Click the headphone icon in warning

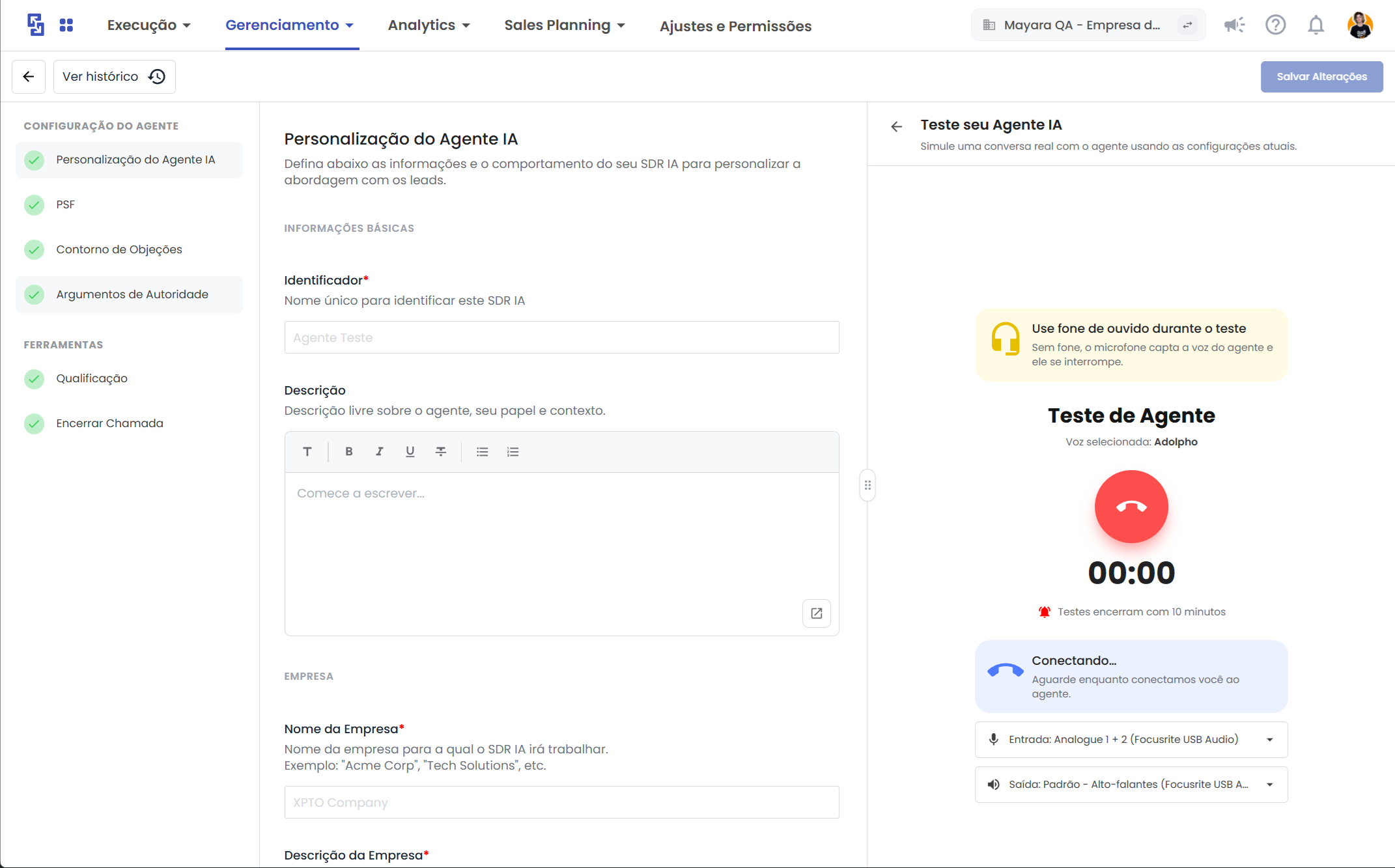1006,339
